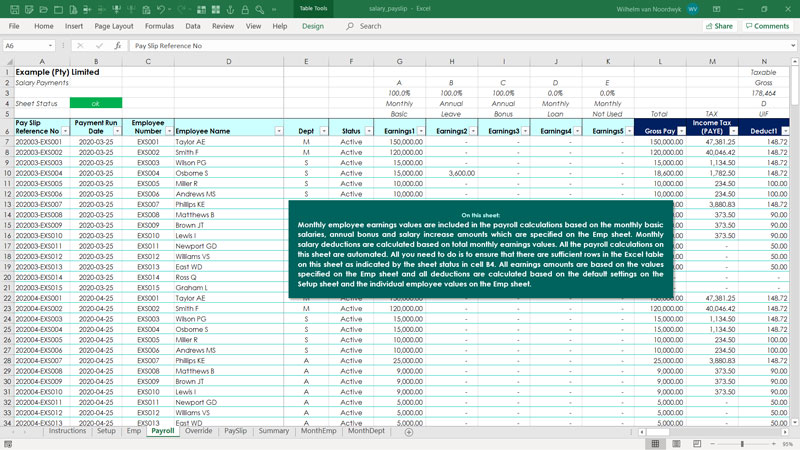Open the Home ribbon tab
Image resolution: width=800 pixels, height=450 pixels.
pyautogui.click(x=43, y=26)
